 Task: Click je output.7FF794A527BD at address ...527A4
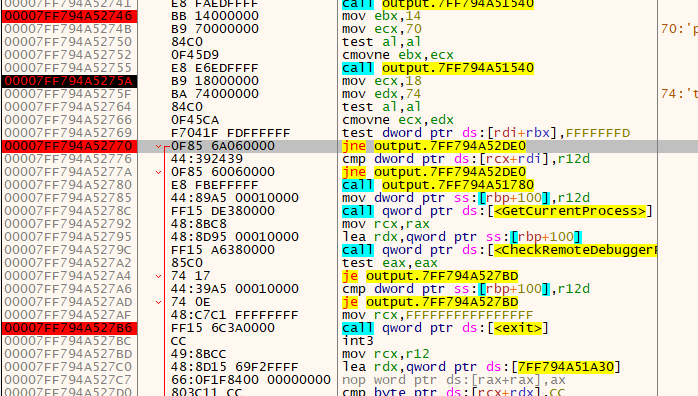tap(430, 276)
